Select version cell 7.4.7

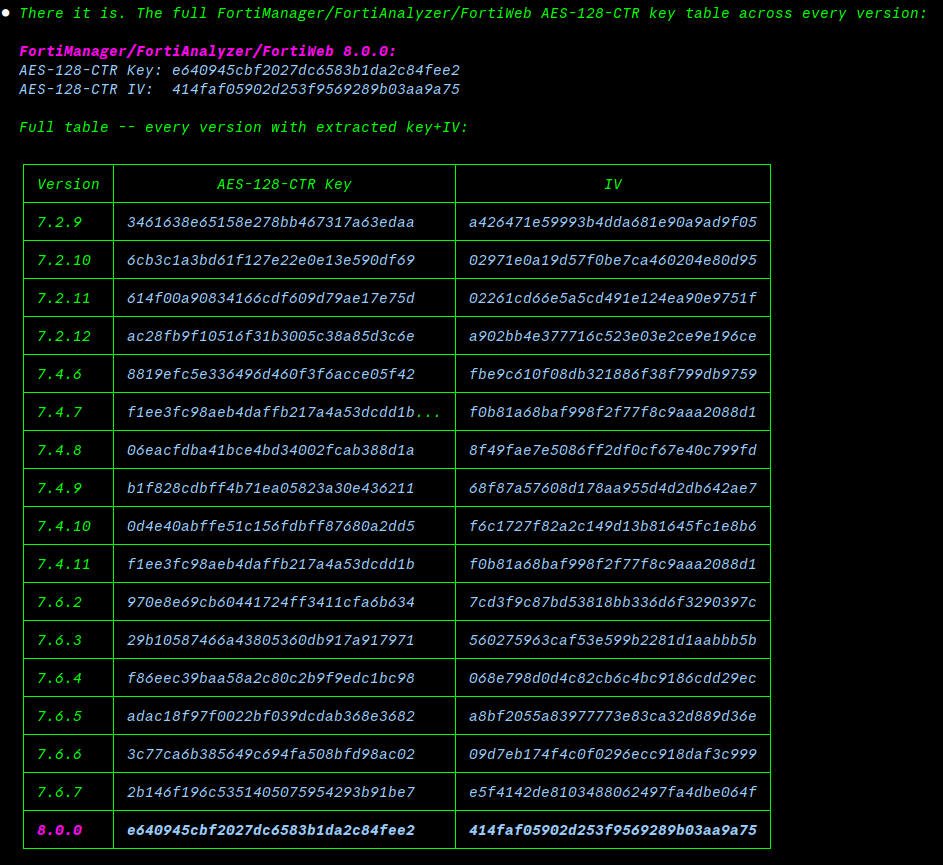coord(60,412)
